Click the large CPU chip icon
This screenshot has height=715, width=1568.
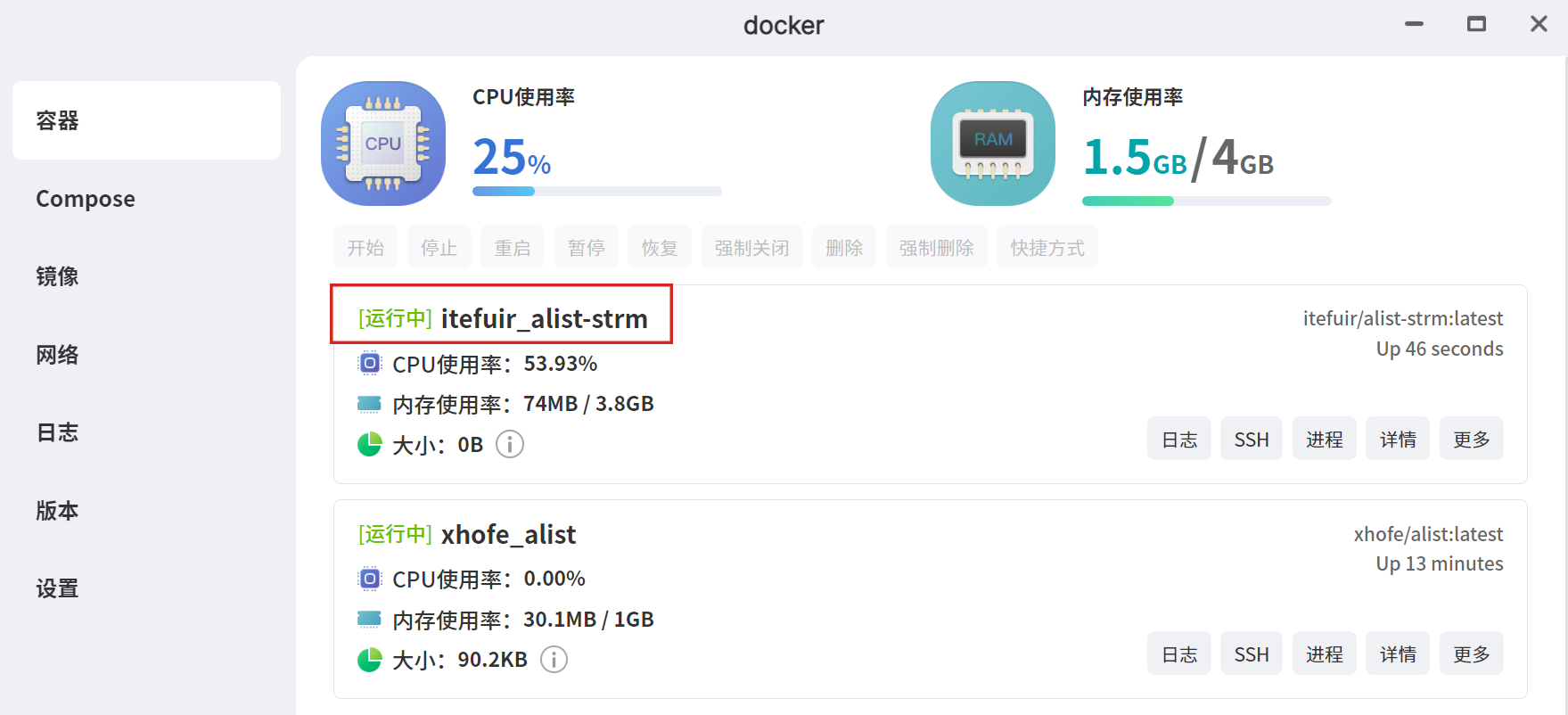(x=383, y=144)
